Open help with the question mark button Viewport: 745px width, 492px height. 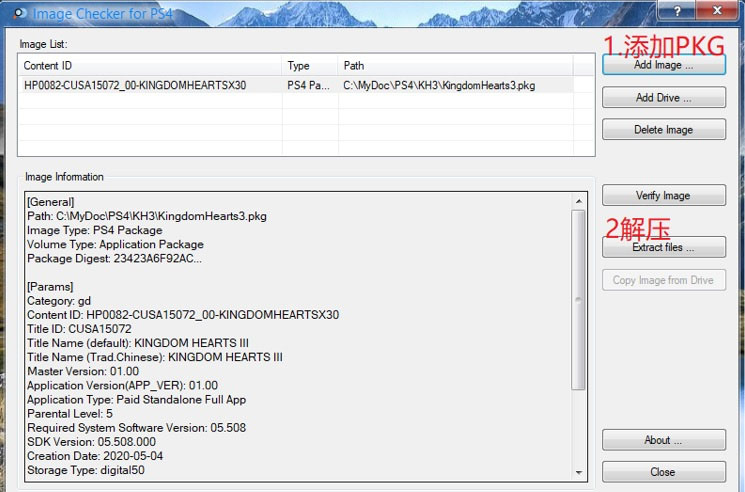point(678,10)
